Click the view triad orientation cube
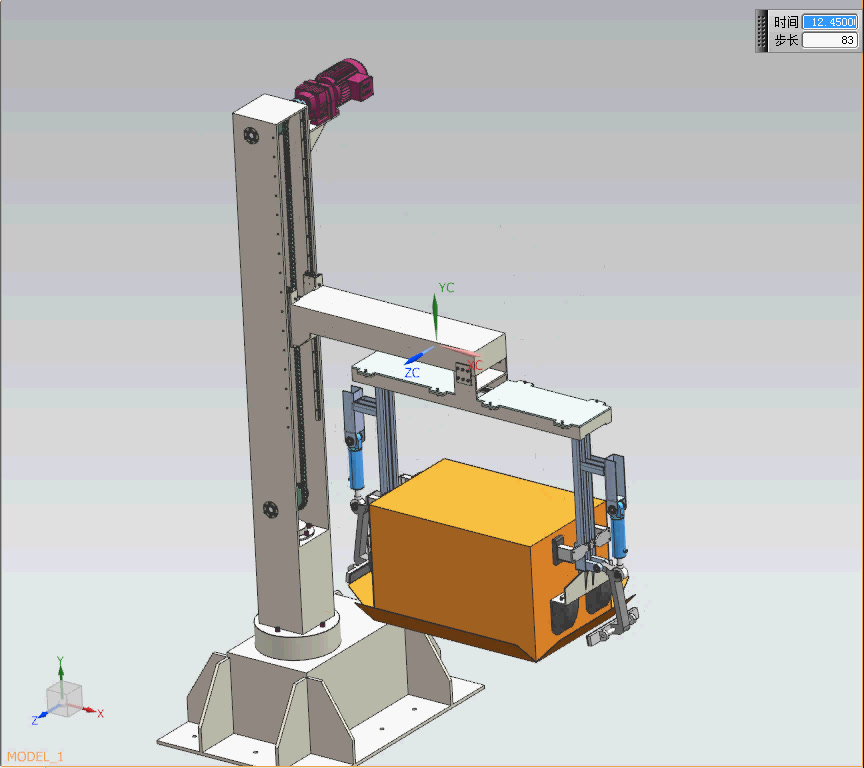 click(x=64, y=699)
